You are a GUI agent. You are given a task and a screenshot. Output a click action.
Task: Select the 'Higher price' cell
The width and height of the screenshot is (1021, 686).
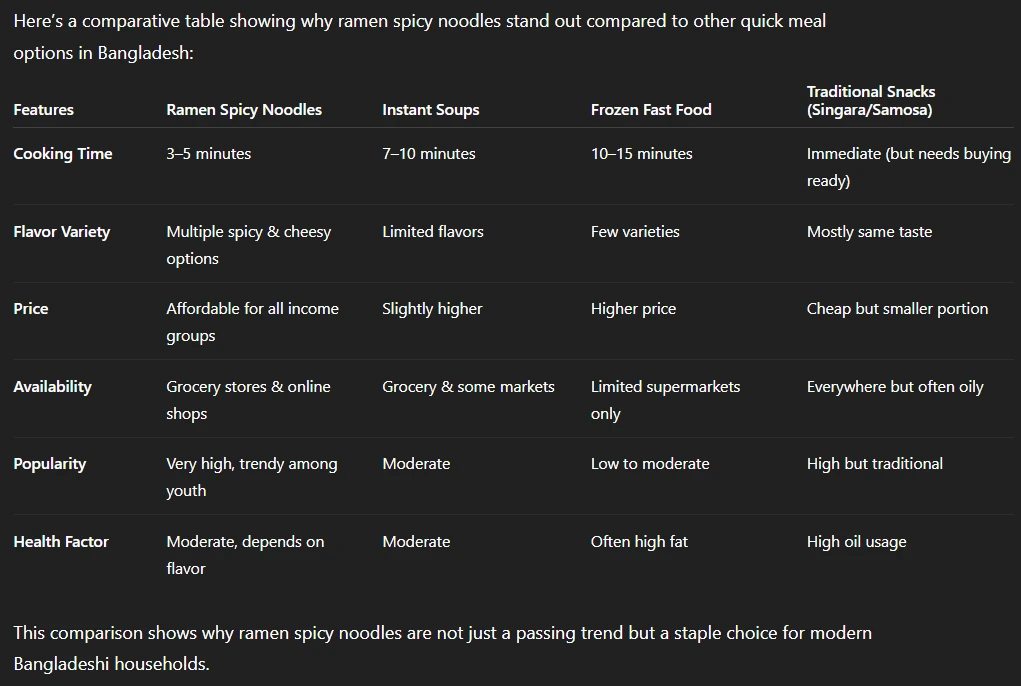pos(633,309)
